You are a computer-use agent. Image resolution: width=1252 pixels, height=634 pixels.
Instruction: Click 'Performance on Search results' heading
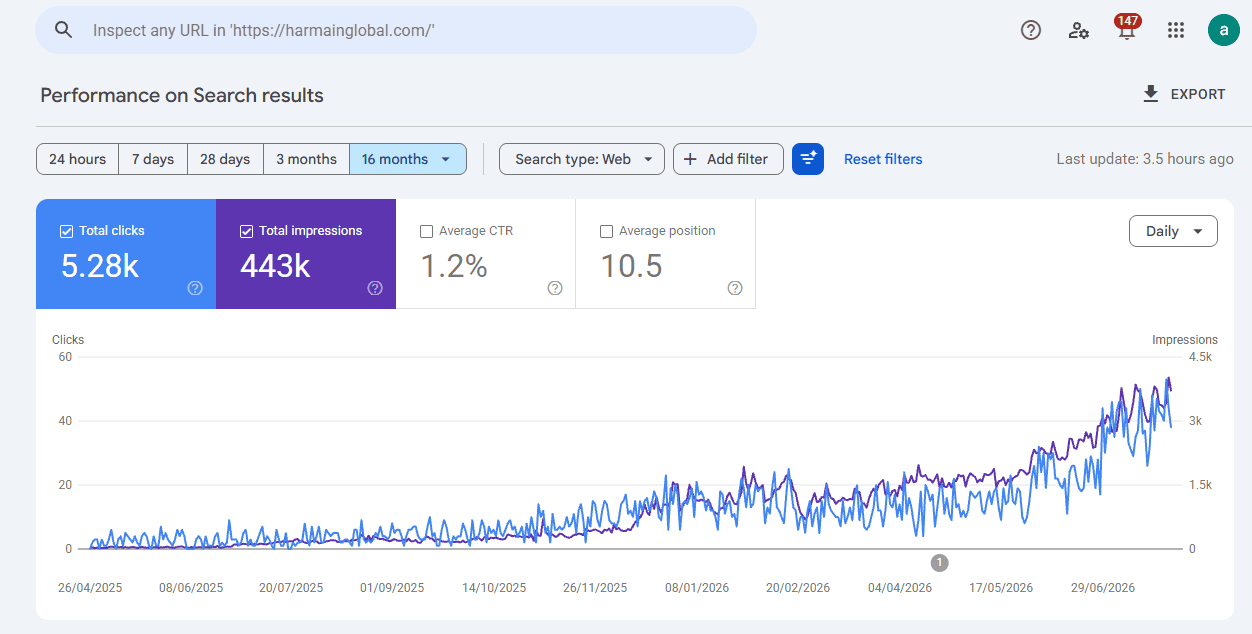(x=182, y=95)
